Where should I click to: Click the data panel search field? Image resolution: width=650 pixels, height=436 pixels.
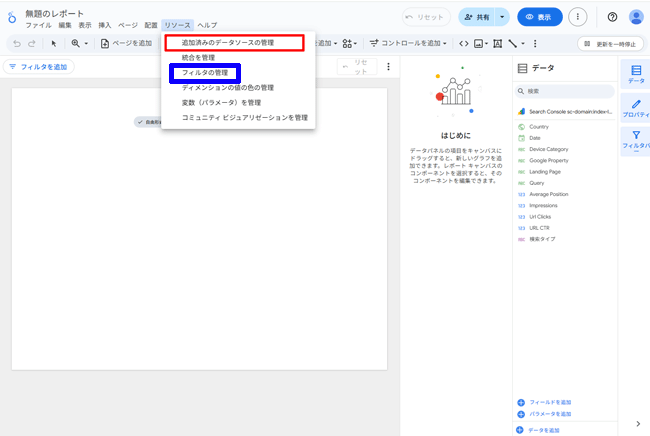565,91
